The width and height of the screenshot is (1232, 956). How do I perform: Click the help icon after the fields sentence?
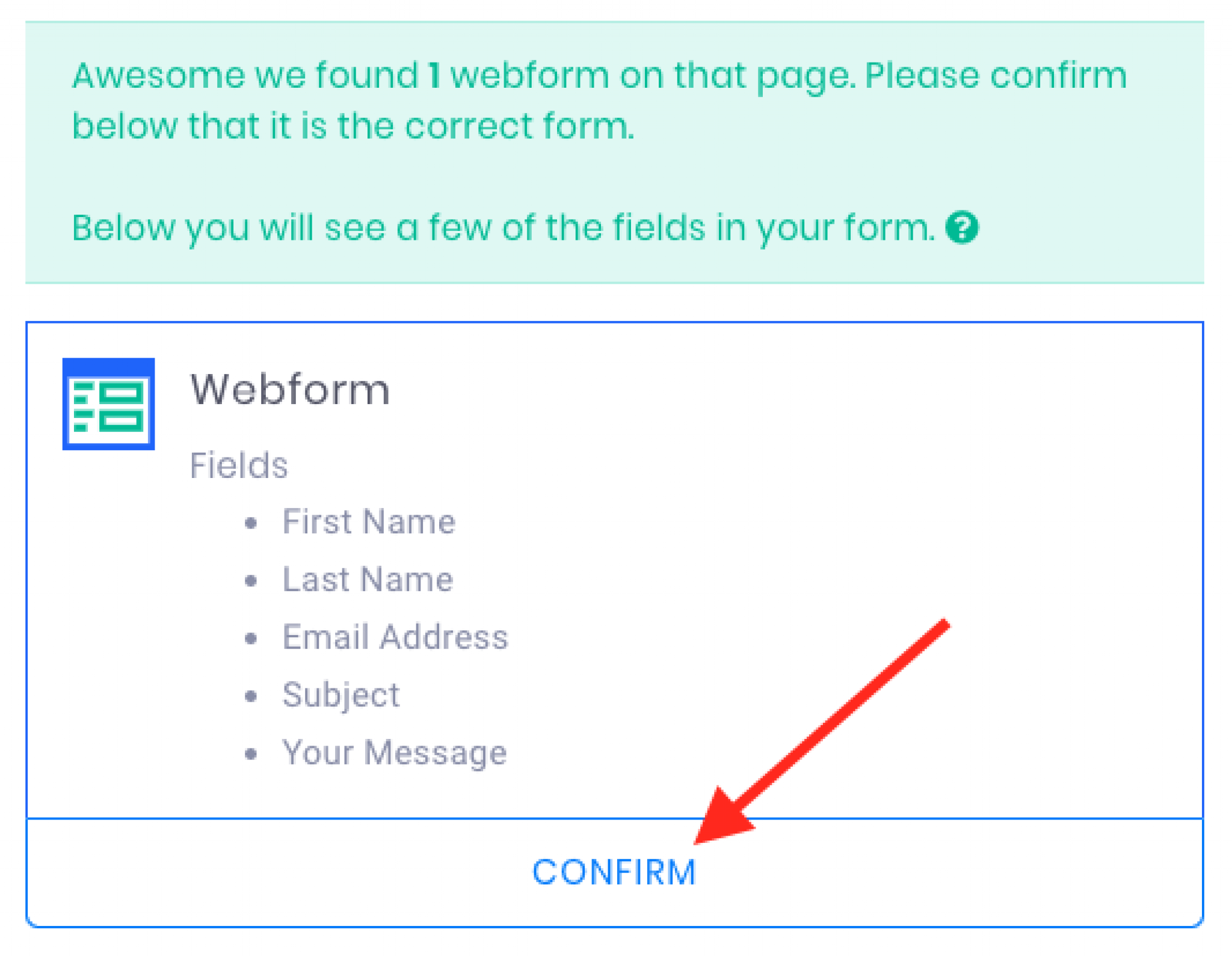point(962,227)
